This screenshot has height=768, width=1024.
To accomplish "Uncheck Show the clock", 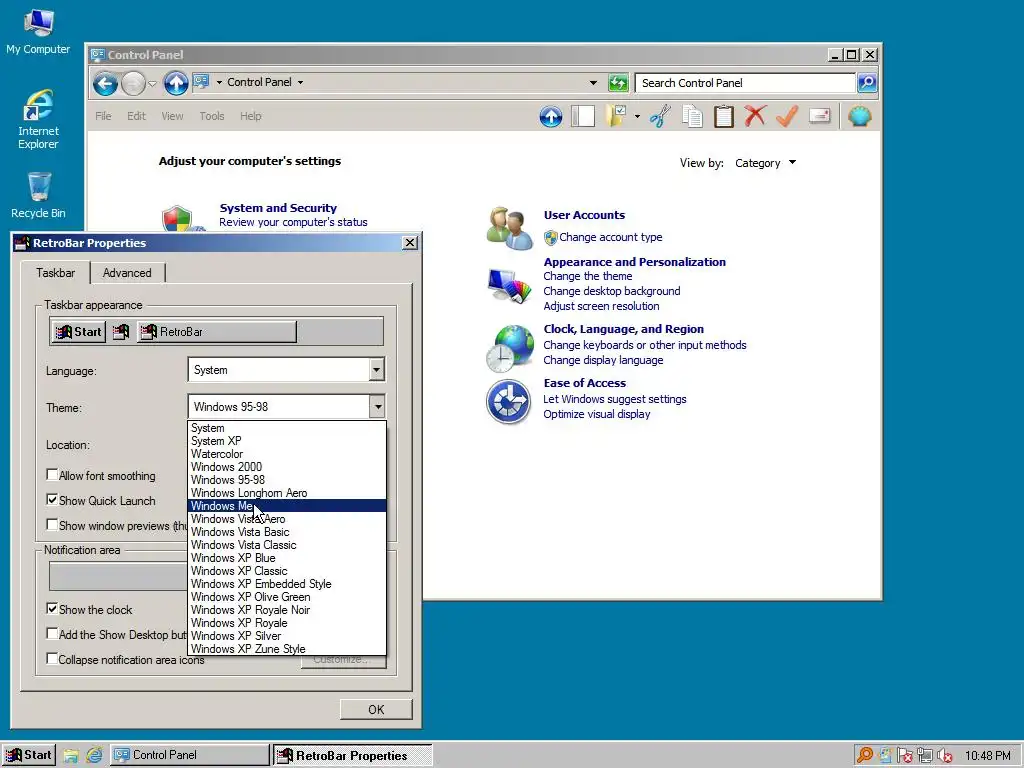I will point(52,609).
